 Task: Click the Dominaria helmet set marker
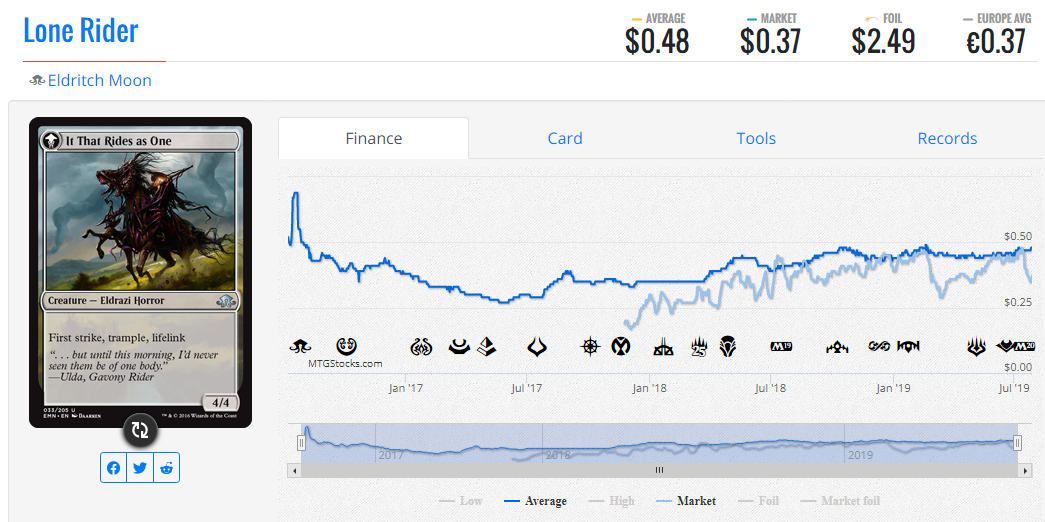[727, 346]
